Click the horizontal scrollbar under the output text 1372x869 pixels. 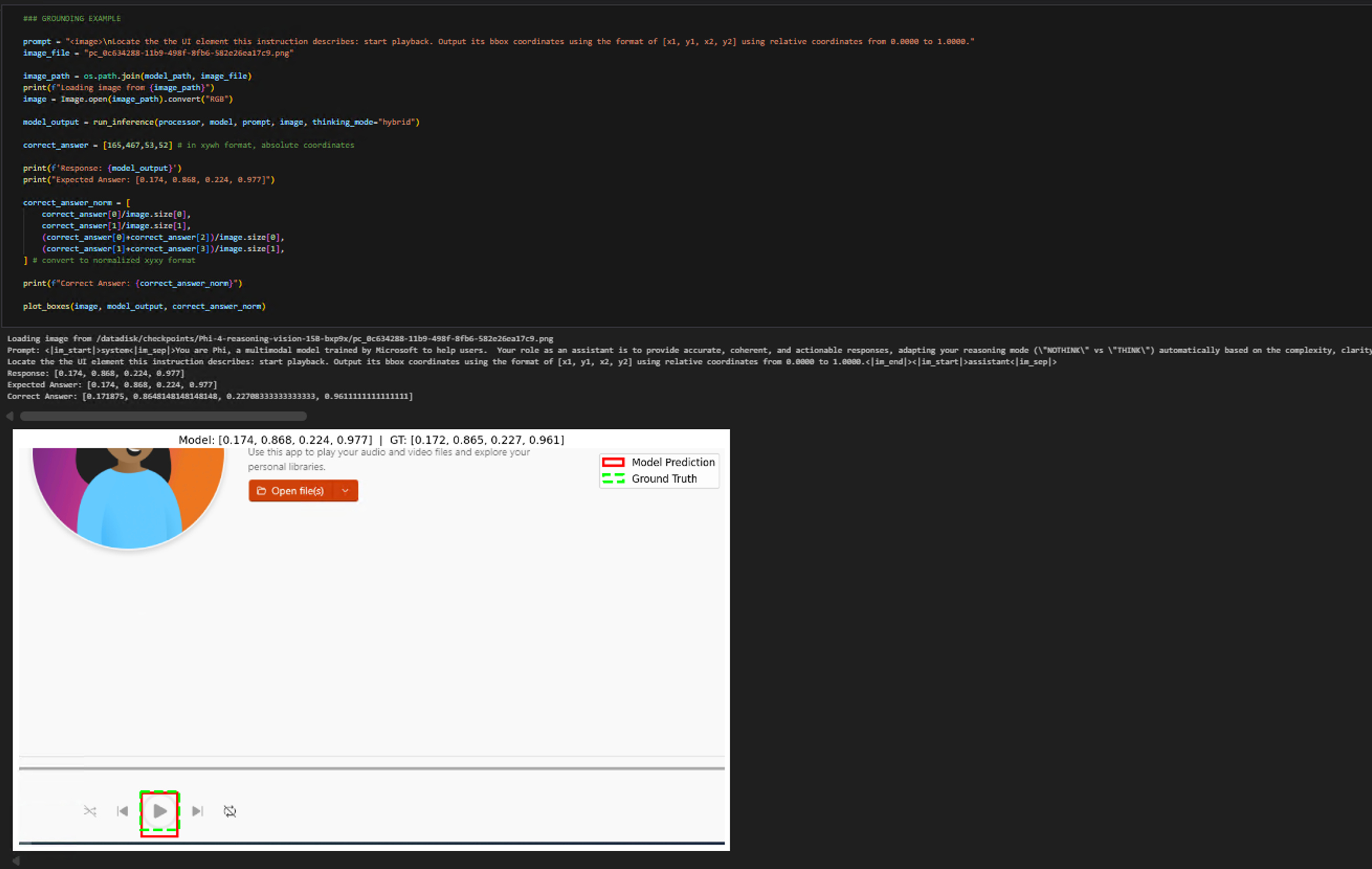[x=163, y=416]
